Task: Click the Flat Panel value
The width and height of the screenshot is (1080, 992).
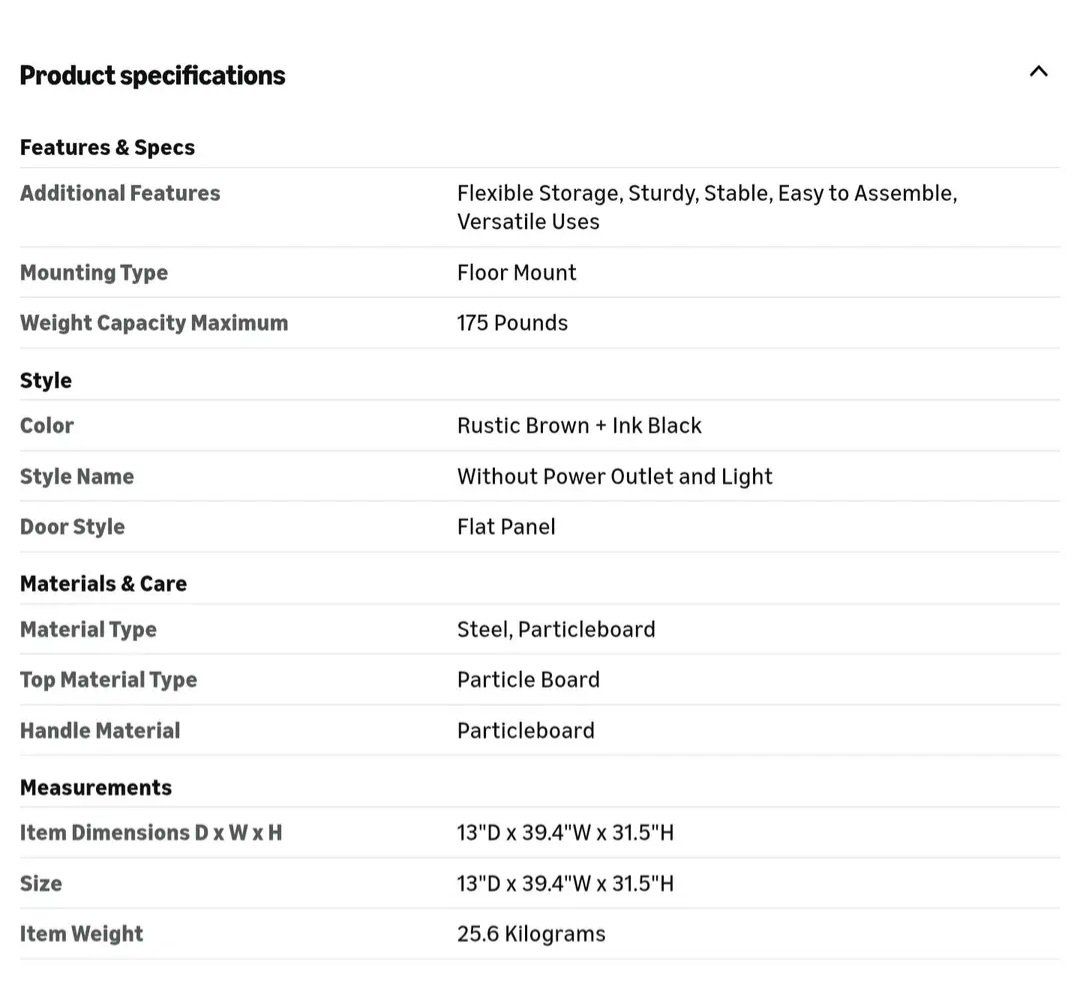Action: (506, 527)
